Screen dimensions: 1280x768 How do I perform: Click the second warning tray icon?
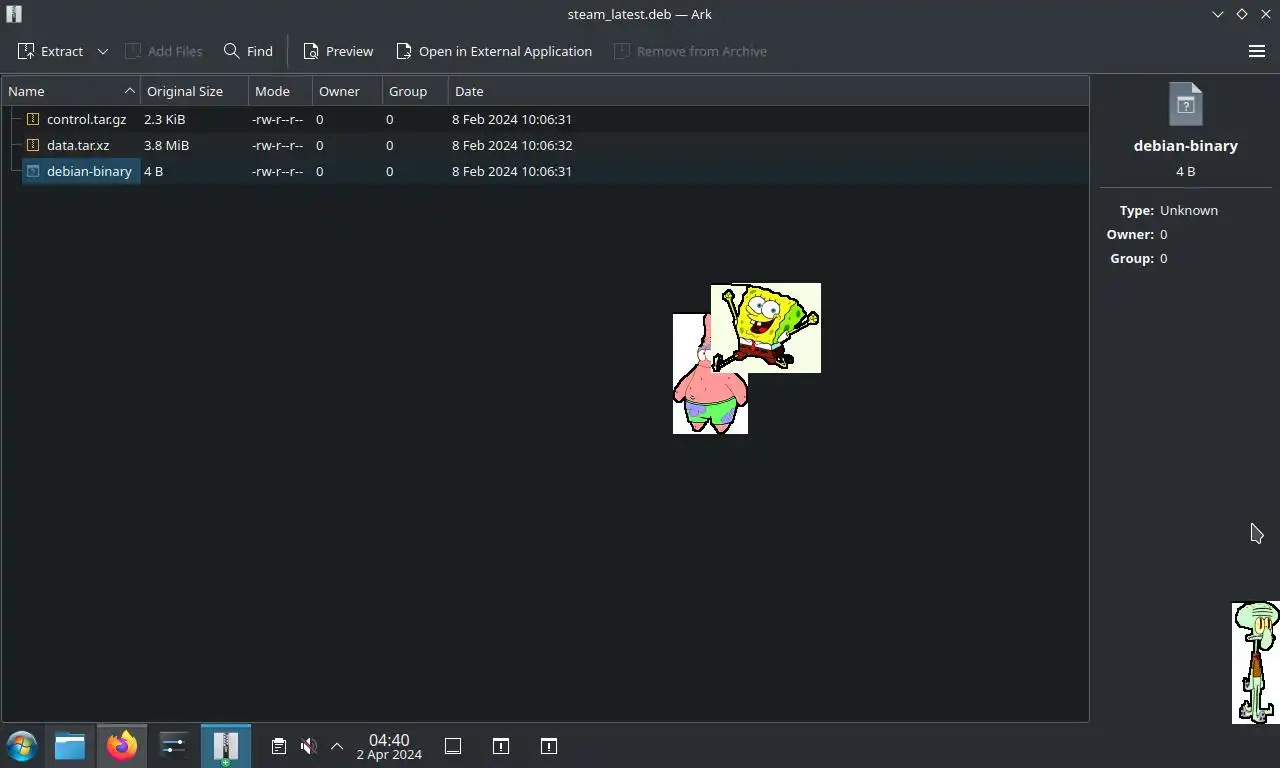pyautogui.click(x=549, y=746)
